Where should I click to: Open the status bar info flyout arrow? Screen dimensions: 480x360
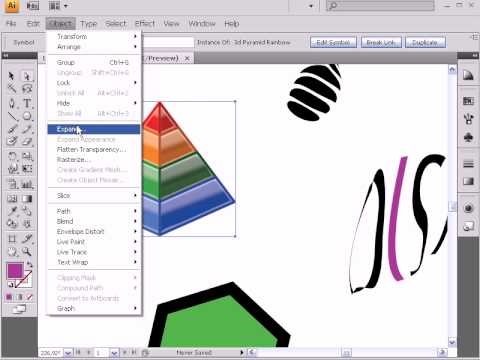pyautogui.click(x=242, y=352)
